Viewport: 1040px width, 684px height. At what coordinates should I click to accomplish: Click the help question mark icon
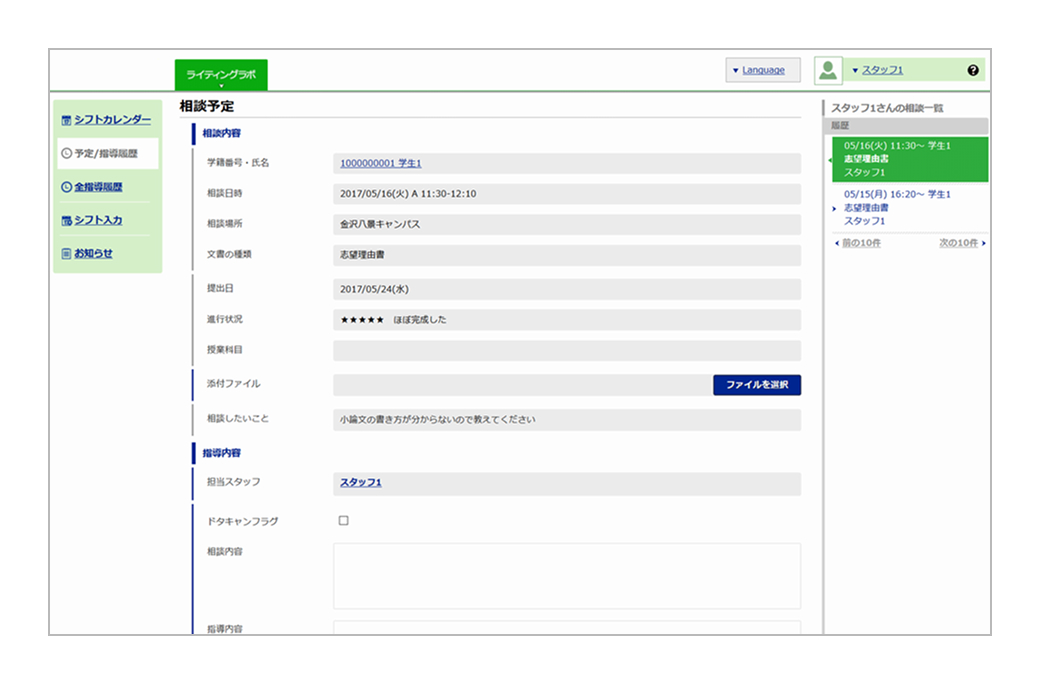click(972, 70)
